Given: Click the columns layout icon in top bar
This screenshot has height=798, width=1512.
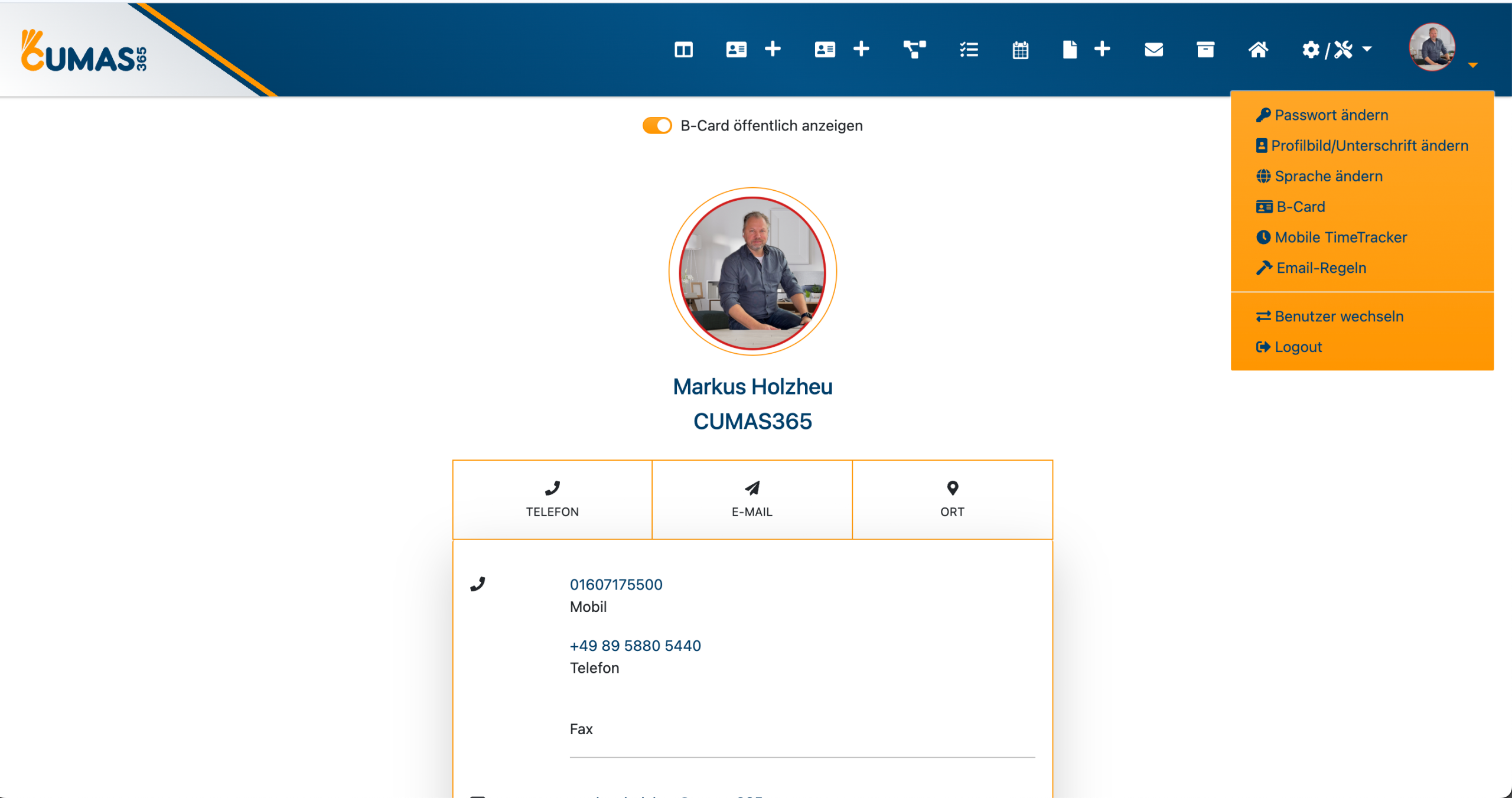Looking at the screenshot, I should (683, 50).
